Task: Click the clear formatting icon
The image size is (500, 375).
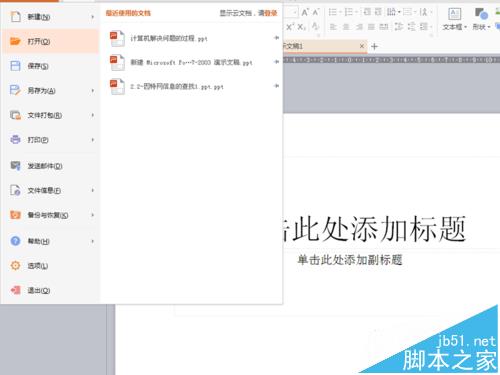Action: point(315,27)
